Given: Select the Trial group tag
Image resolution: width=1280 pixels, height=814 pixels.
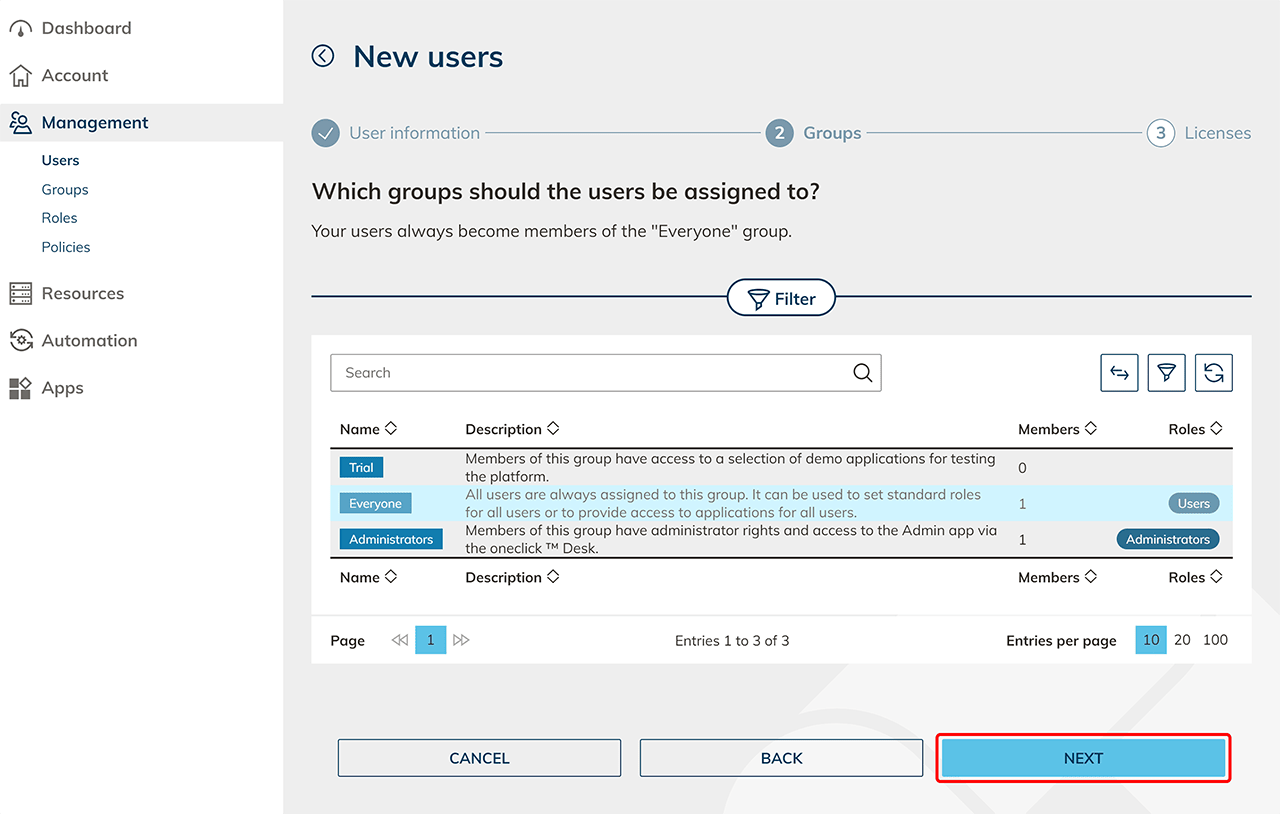Looking at the screenshot, I should (x=361, y=467).
